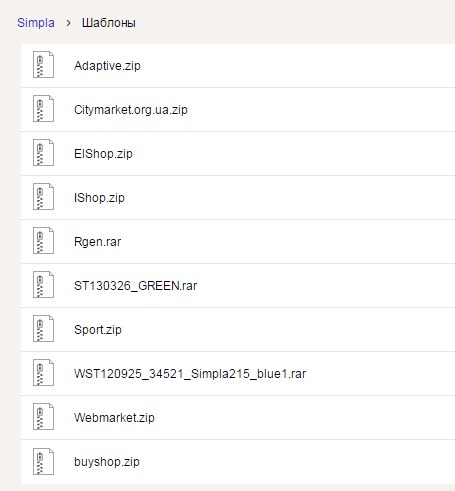Click the ST130326_GREEN.rar archive icon
Image resolution: width=455 pixels, height=491 pixels.
click(43, 284)
